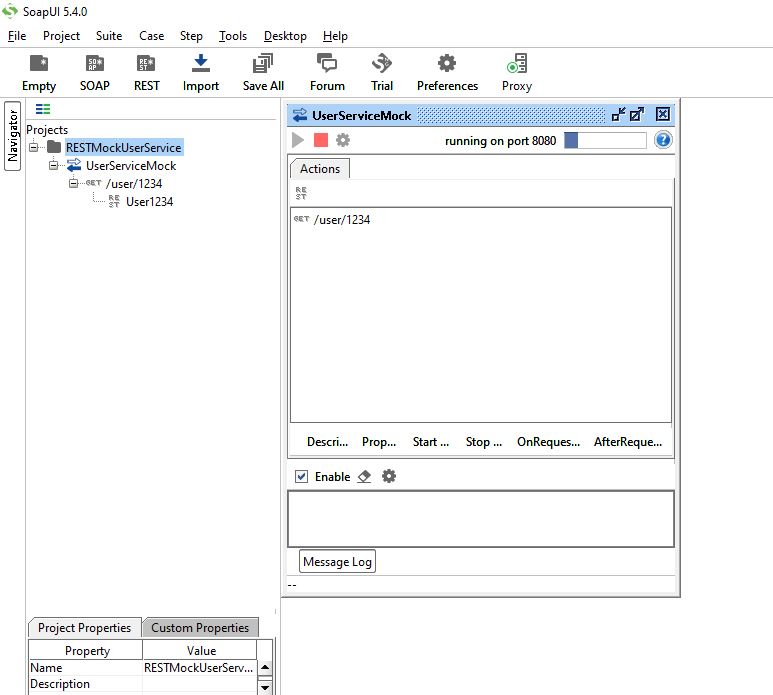Click the Name property value cell
Screen dimensions: 773x695
pos(199,668)
